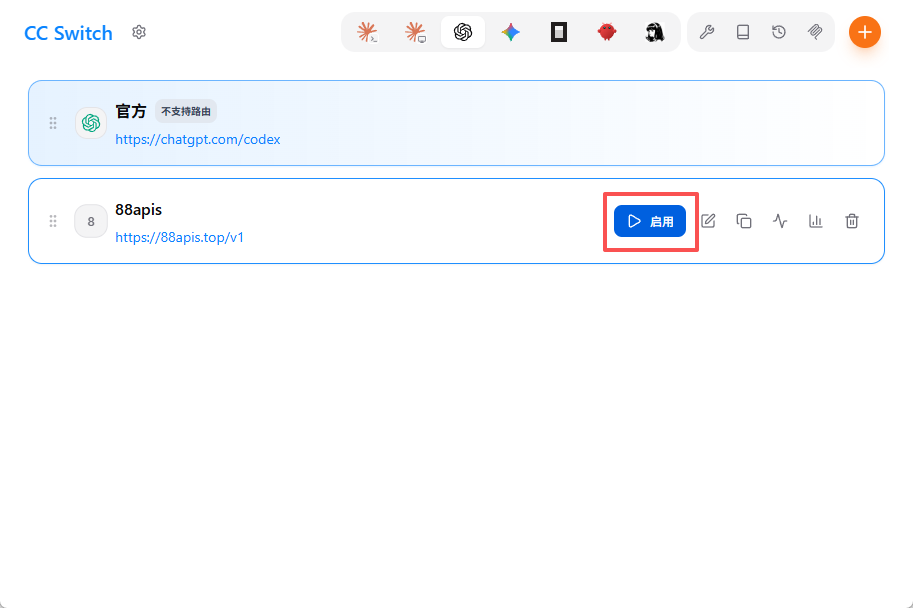Screen dimensions: 913x608
Task: Click the CC Switch title
Action: click(x=68, y=33)
